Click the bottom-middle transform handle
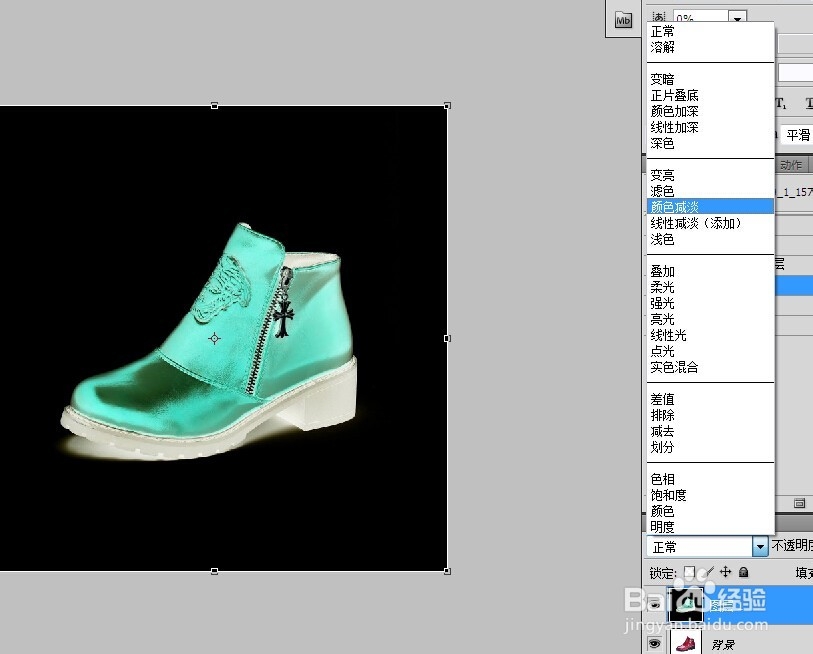 tap(215, 571)
